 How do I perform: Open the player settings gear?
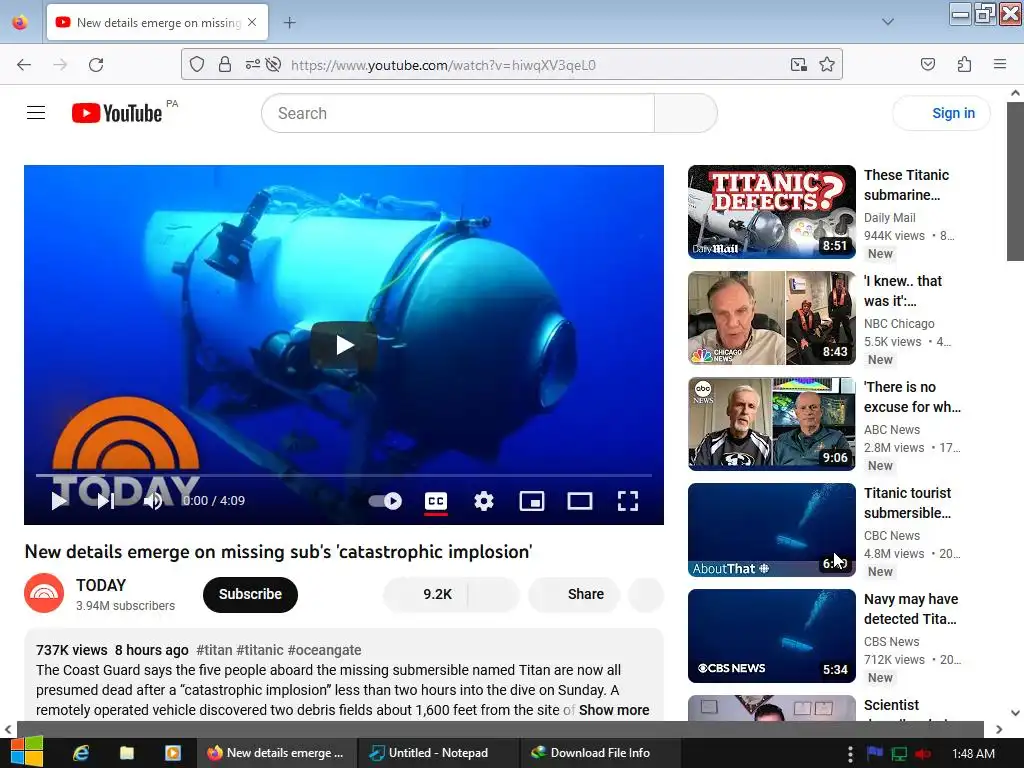tap(484, 501)
